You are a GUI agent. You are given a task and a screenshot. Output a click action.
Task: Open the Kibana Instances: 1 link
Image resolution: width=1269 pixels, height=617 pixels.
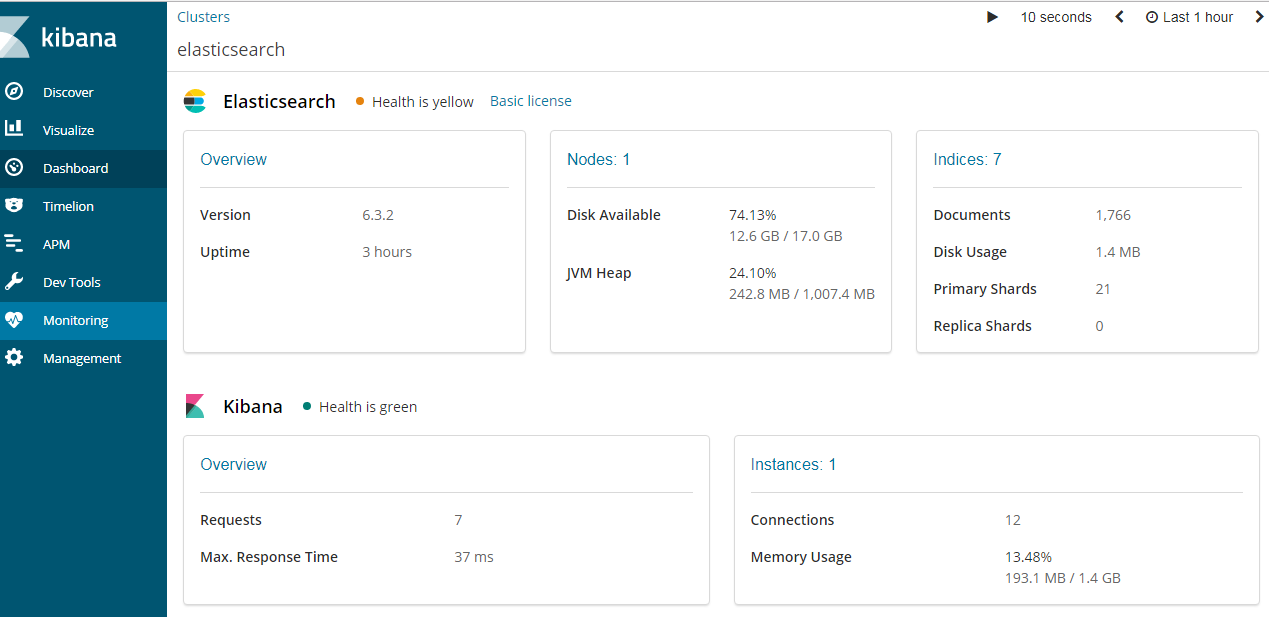793,464
